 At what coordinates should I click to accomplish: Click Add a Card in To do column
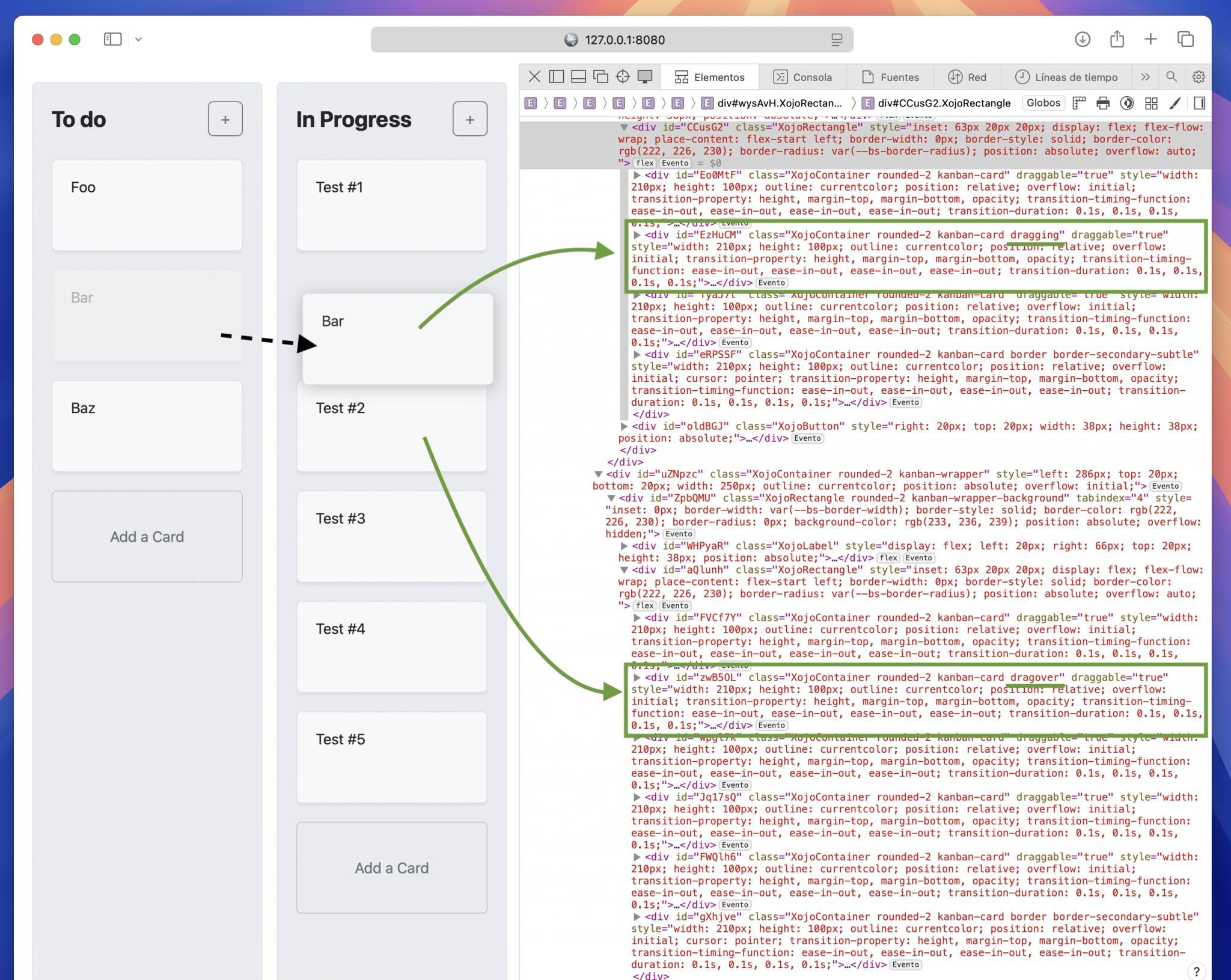pyautogui.click(x=147, y=536)
